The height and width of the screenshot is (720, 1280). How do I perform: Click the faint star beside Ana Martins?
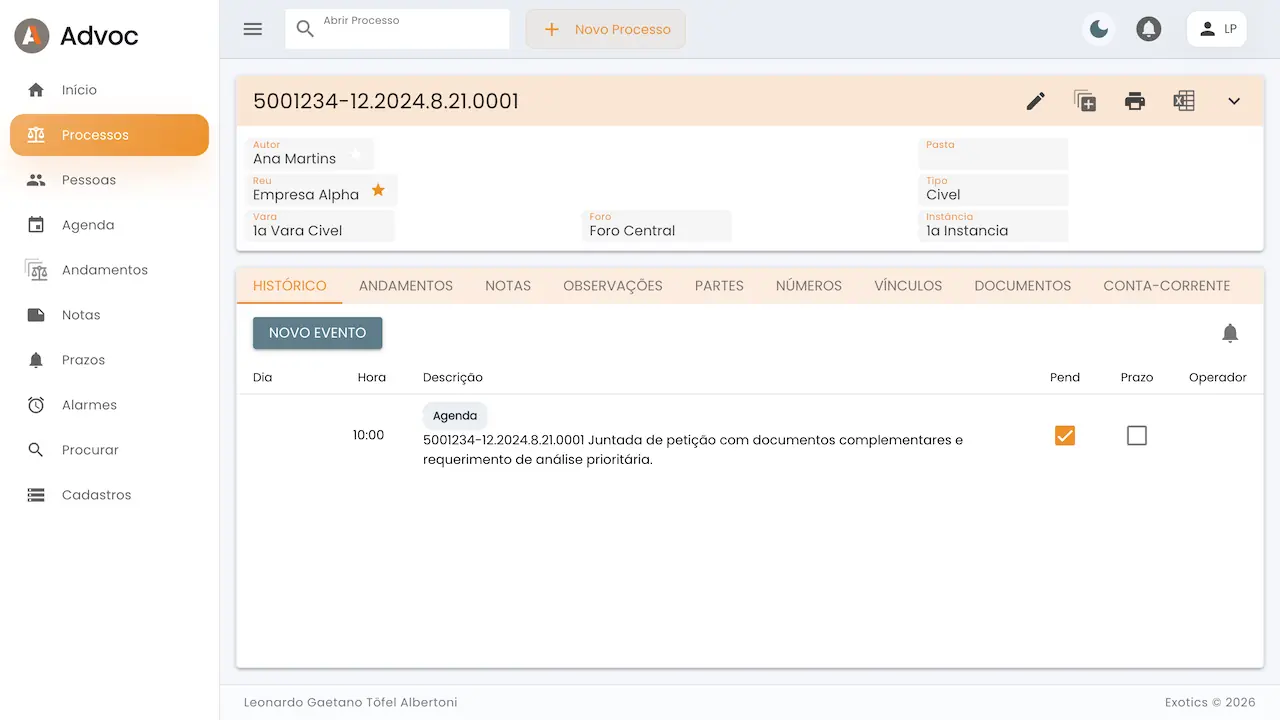(355, 154)
